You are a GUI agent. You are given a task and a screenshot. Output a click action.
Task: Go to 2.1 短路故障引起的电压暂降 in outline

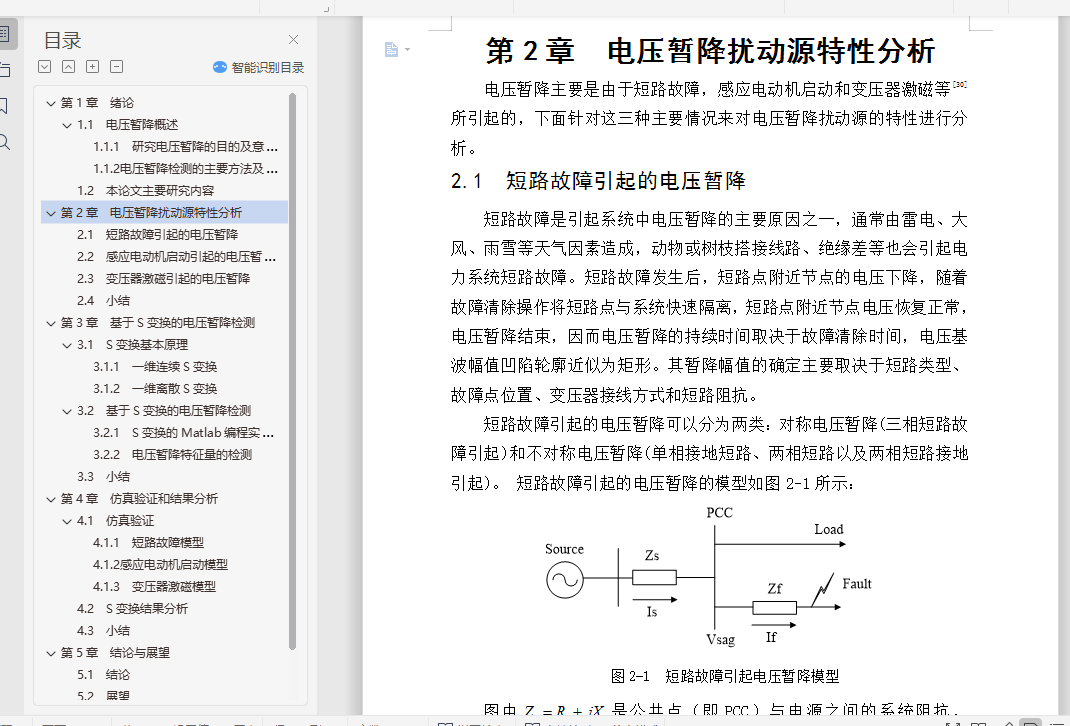tap(157, 235)
